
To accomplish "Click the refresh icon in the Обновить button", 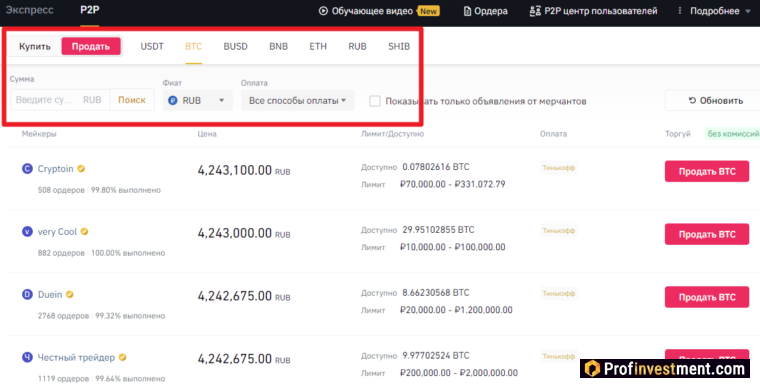I will point(692,100).
